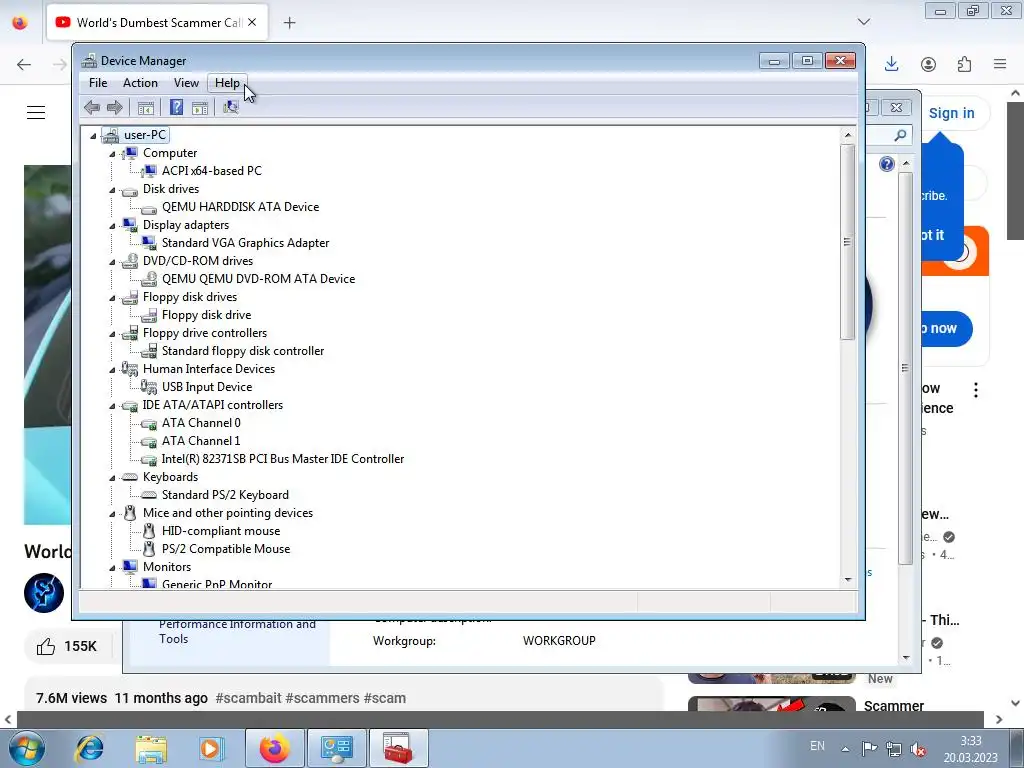Open a new Firefox tab
This screenshot has width=1024, height=768.
coord(289,23)
